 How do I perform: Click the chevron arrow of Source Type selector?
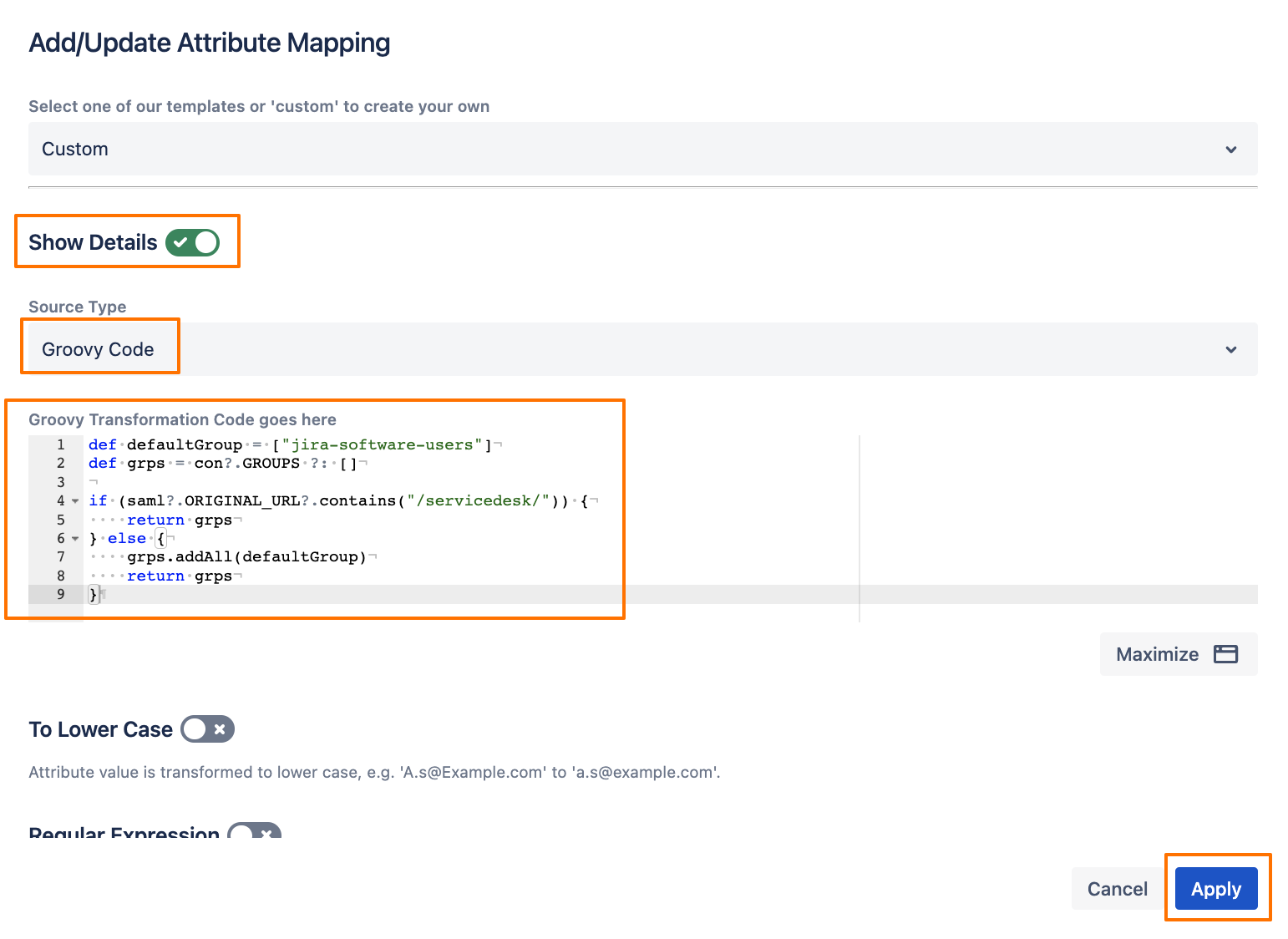click(1230, 350)
